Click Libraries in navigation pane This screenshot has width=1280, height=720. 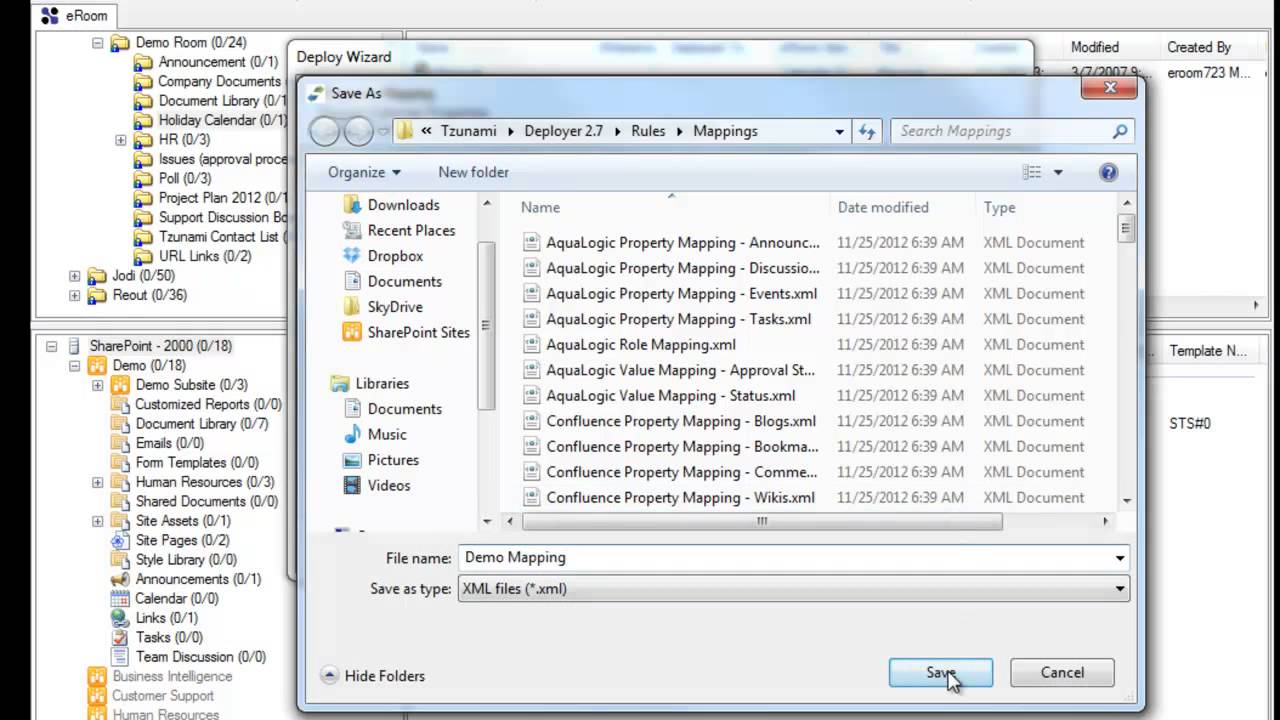pyautogui.click(x=382, y=383)
